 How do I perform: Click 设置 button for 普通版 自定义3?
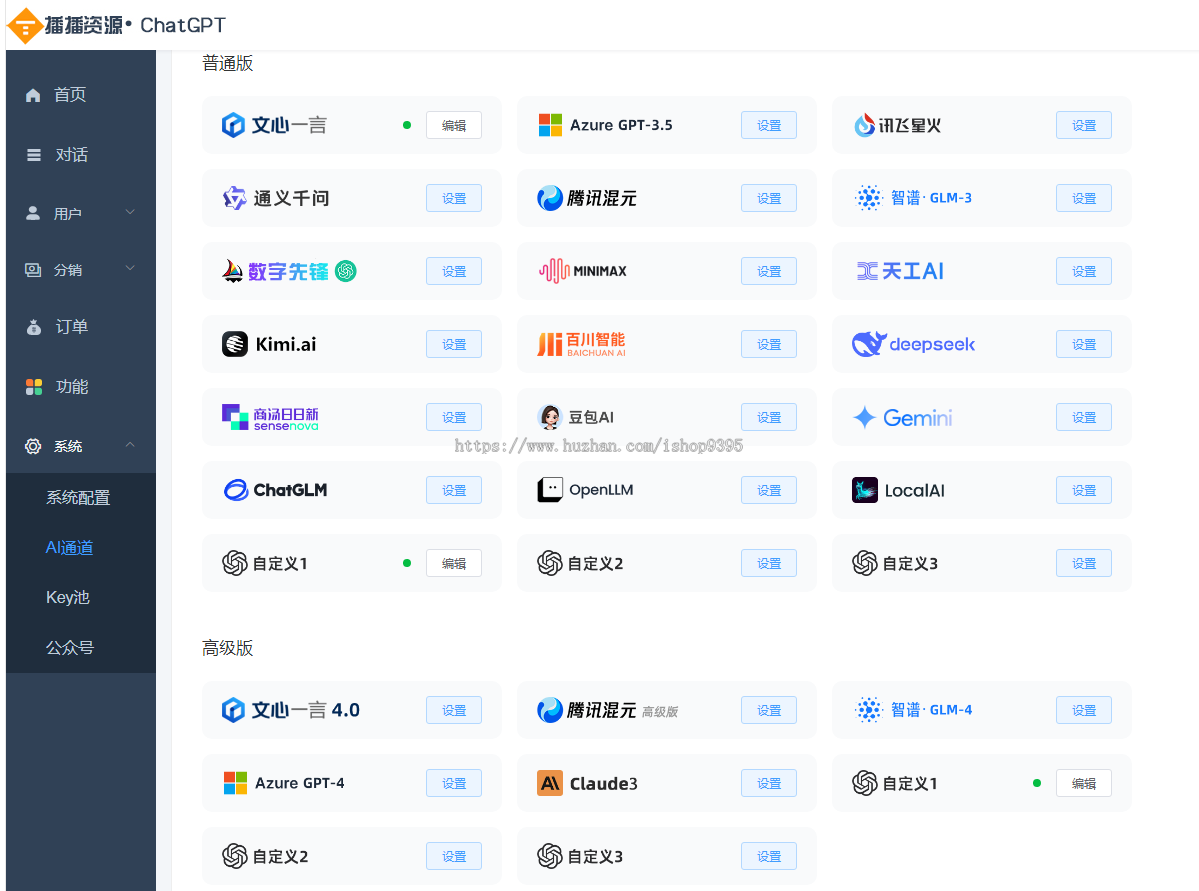tap(1084, 564)
